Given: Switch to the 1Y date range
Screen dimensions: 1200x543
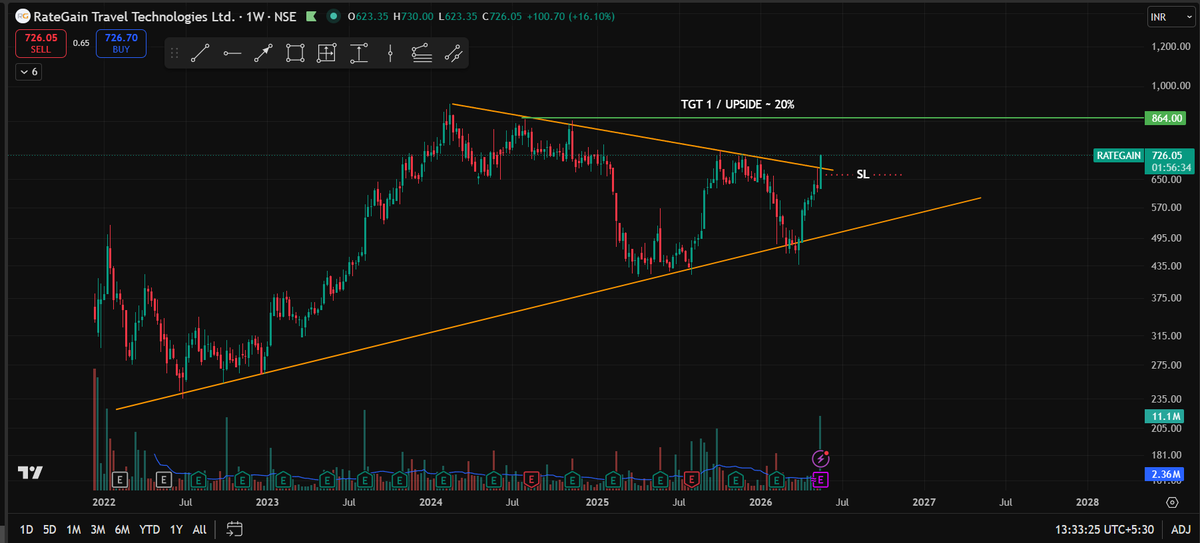Looking at the screenshot, I should (176, 528).
